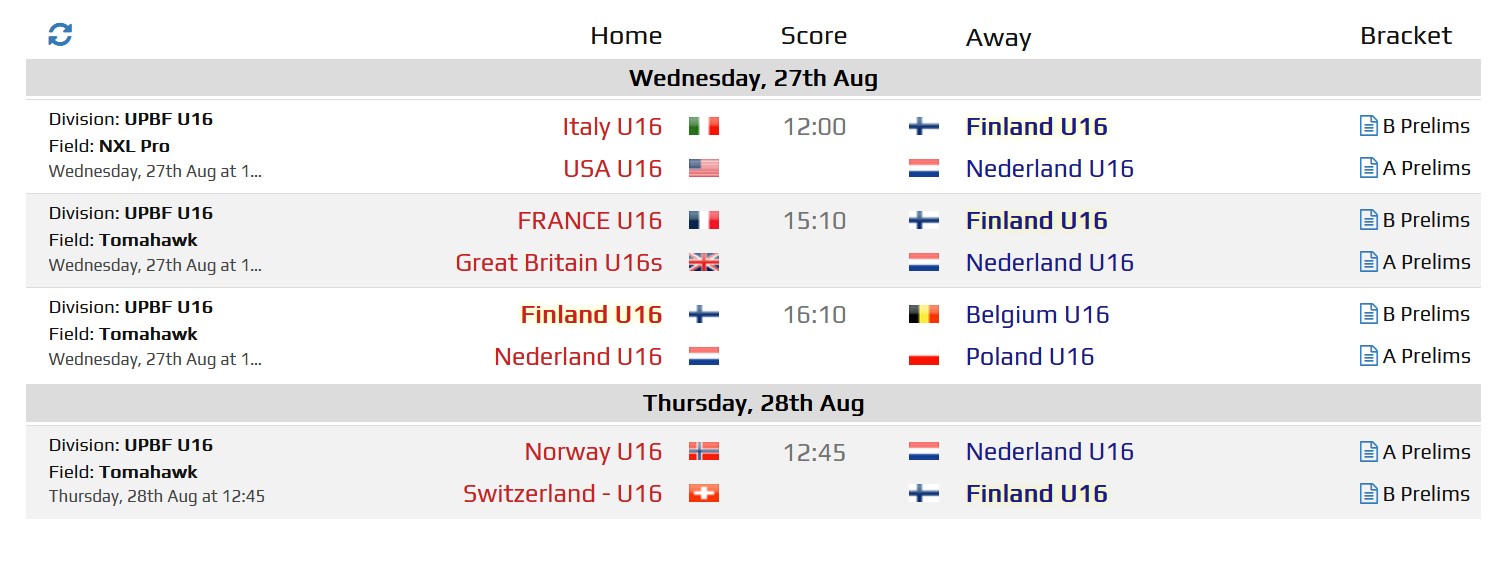Screen dimensions: 1512x565
Task: Click the Switzerland flag icon
Action: pos(704,493)
